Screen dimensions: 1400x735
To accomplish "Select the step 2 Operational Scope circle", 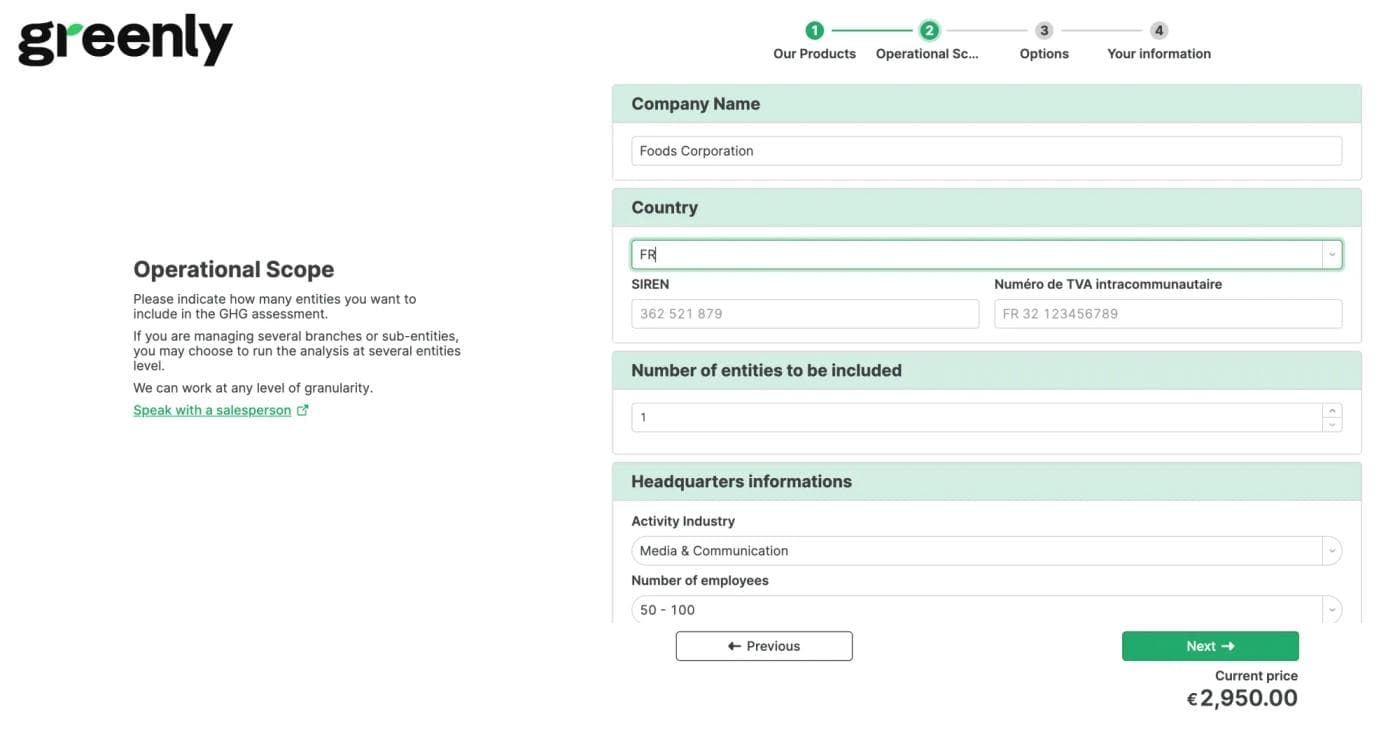I will [x=929, y=30].
